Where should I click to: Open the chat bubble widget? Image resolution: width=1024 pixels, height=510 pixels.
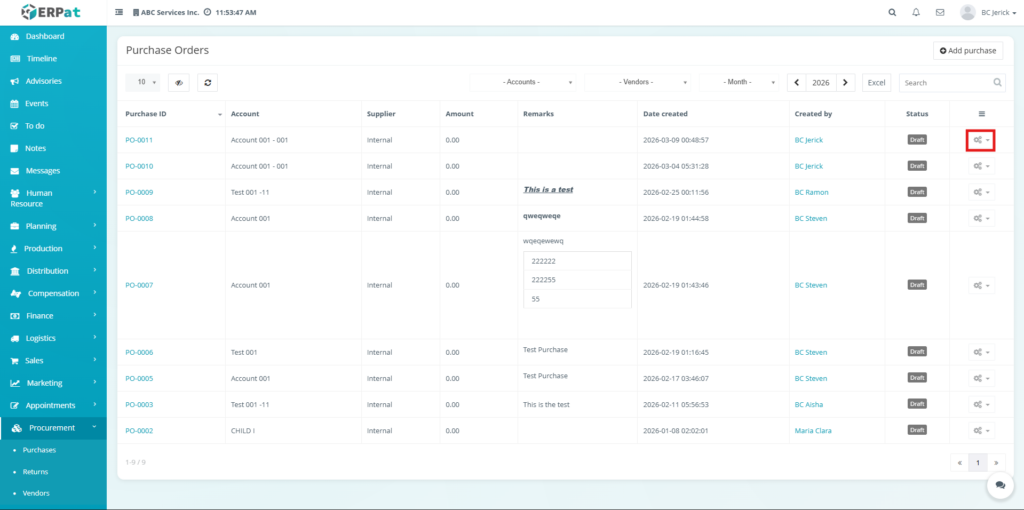[x=999, y=484]
